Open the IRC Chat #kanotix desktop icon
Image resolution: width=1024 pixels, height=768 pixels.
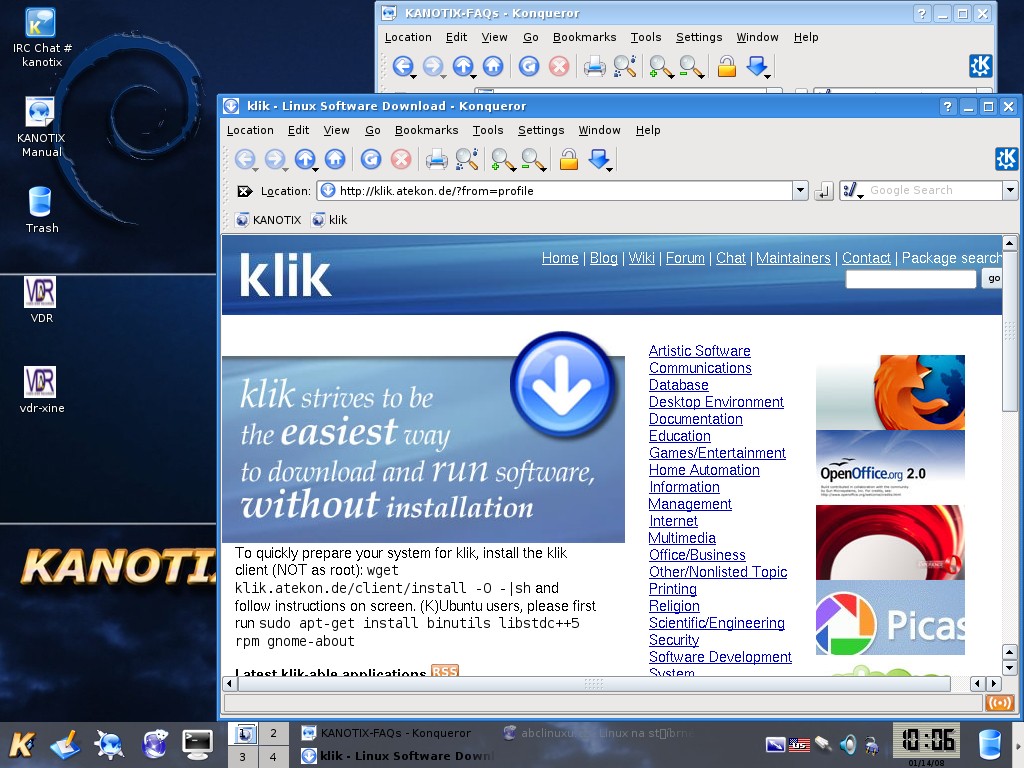coord(41,37)
